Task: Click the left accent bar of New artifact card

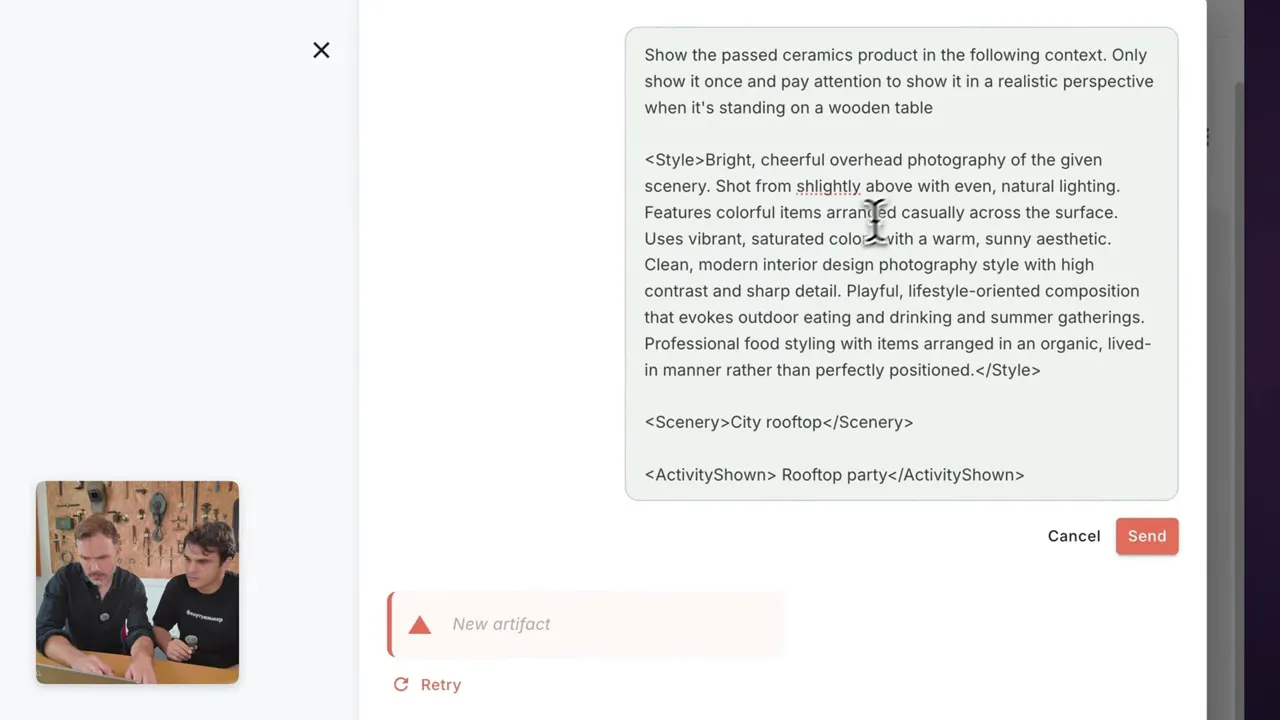Action: (389, 624)
